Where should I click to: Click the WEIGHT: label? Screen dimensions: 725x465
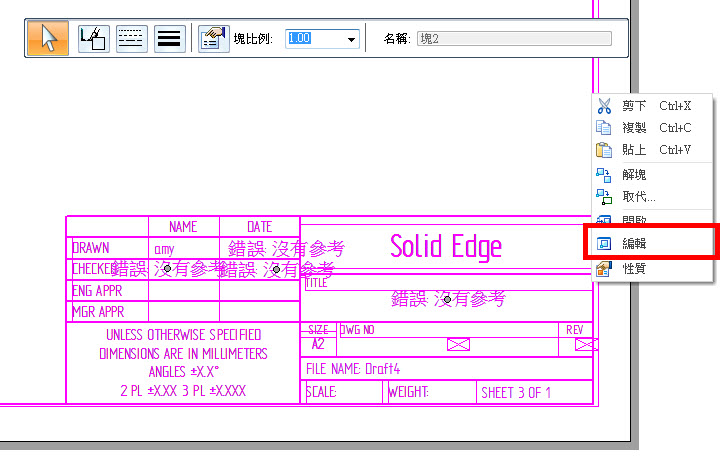point(409,392)
